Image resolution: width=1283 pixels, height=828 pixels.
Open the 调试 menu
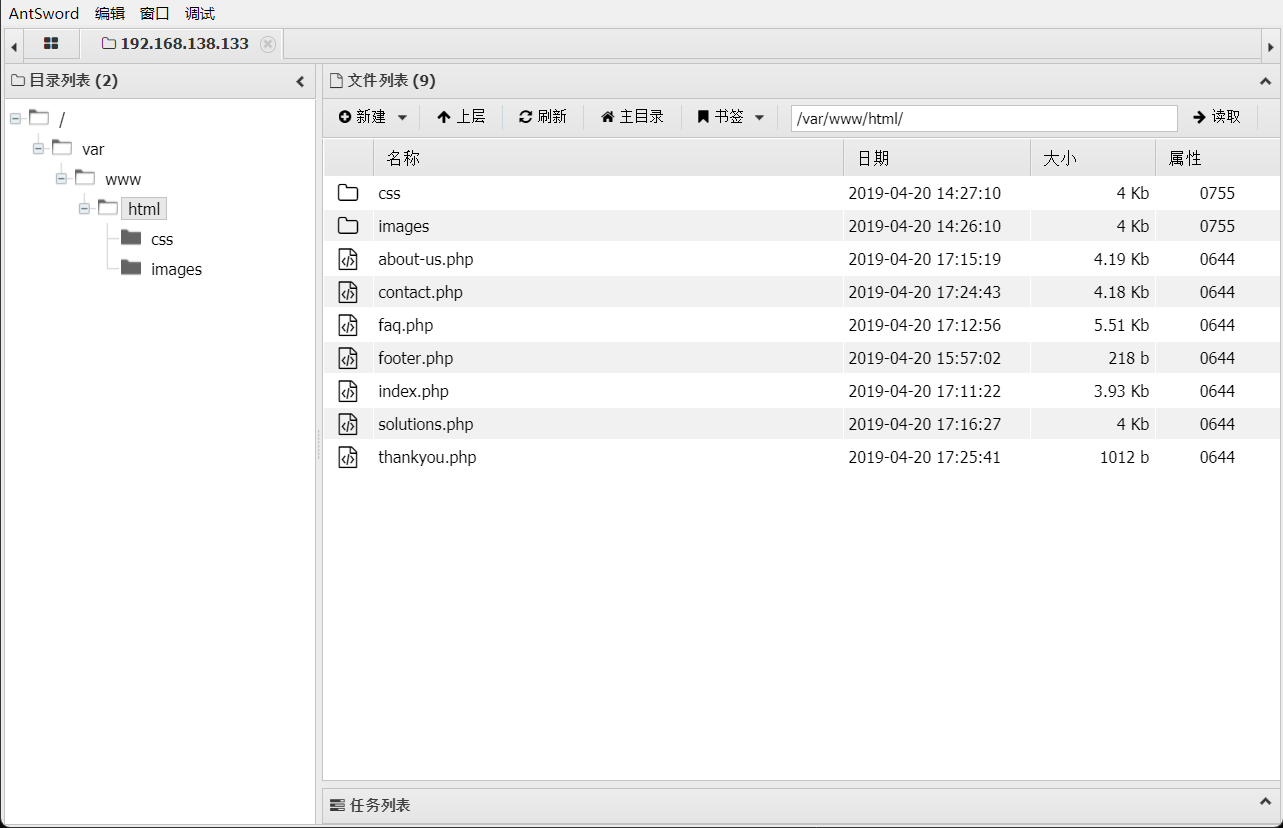click(x=200, y=13)
